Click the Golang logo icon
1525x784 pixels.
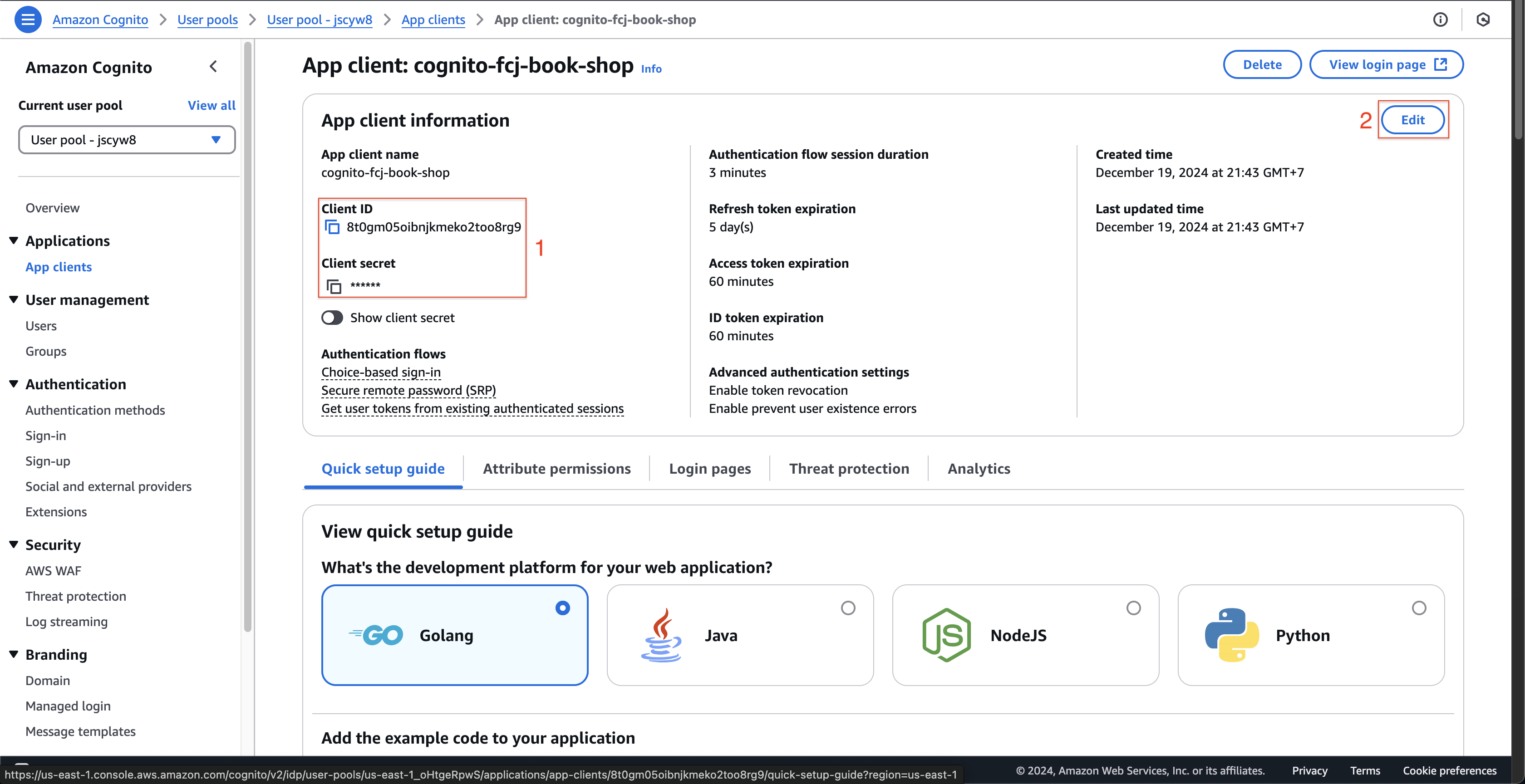(377, 636)
